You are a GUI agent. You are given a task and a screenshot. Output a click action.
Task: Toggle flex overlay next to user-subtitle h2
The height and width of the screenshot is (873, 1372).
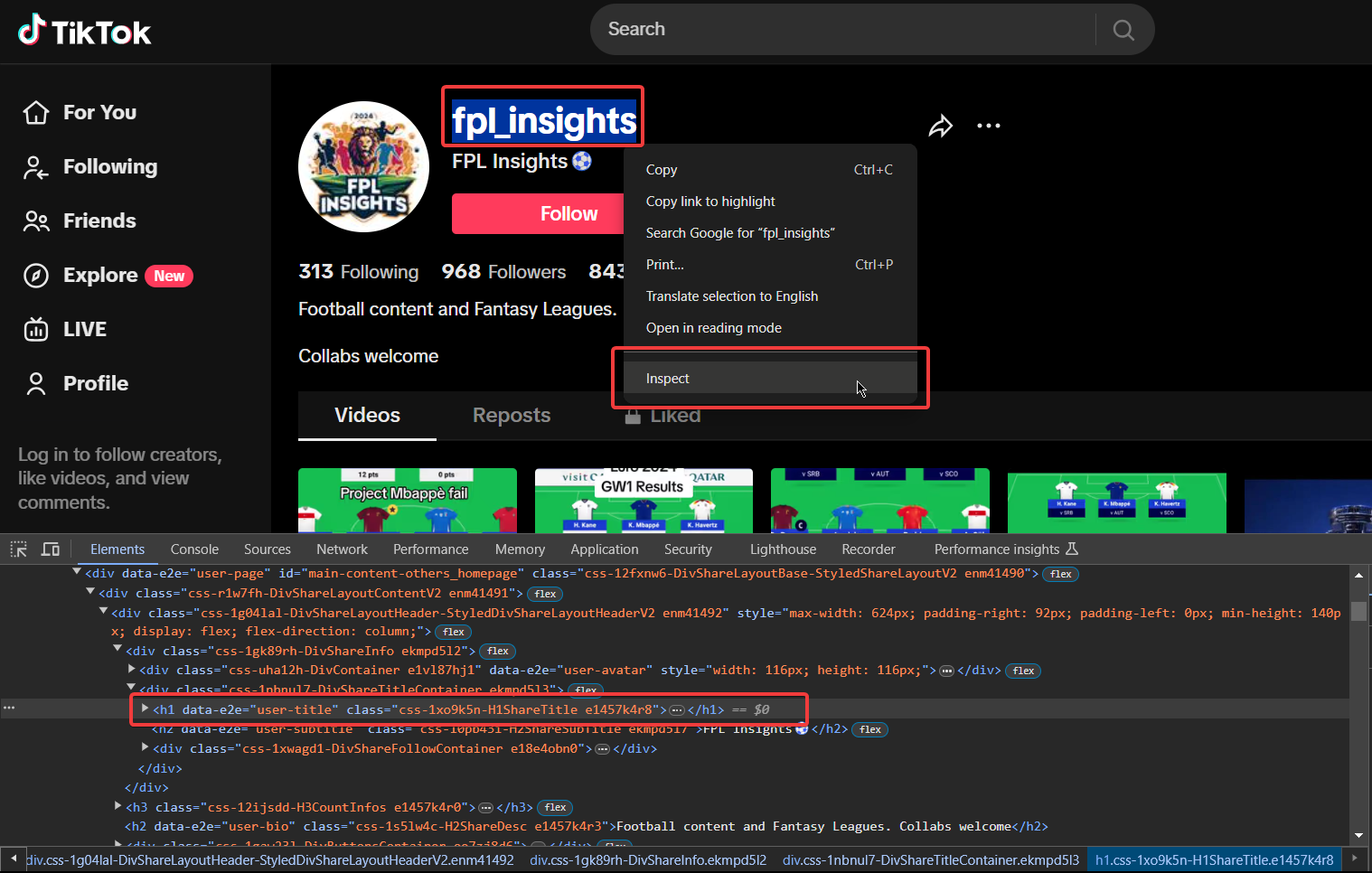pos(869,729)
